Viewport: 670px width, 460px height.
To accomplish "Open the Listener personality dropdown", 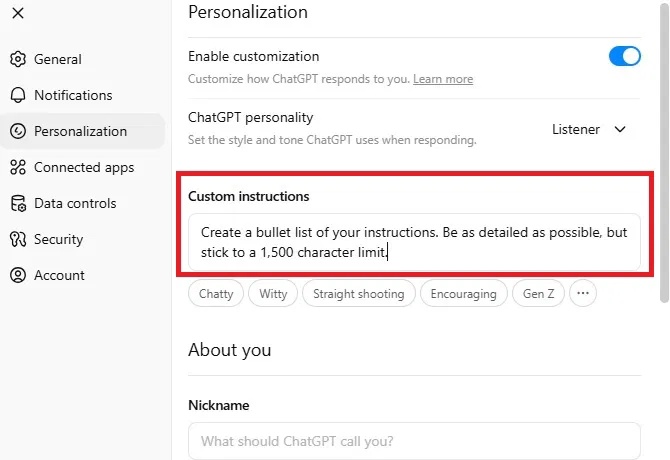I will point(576,129).
